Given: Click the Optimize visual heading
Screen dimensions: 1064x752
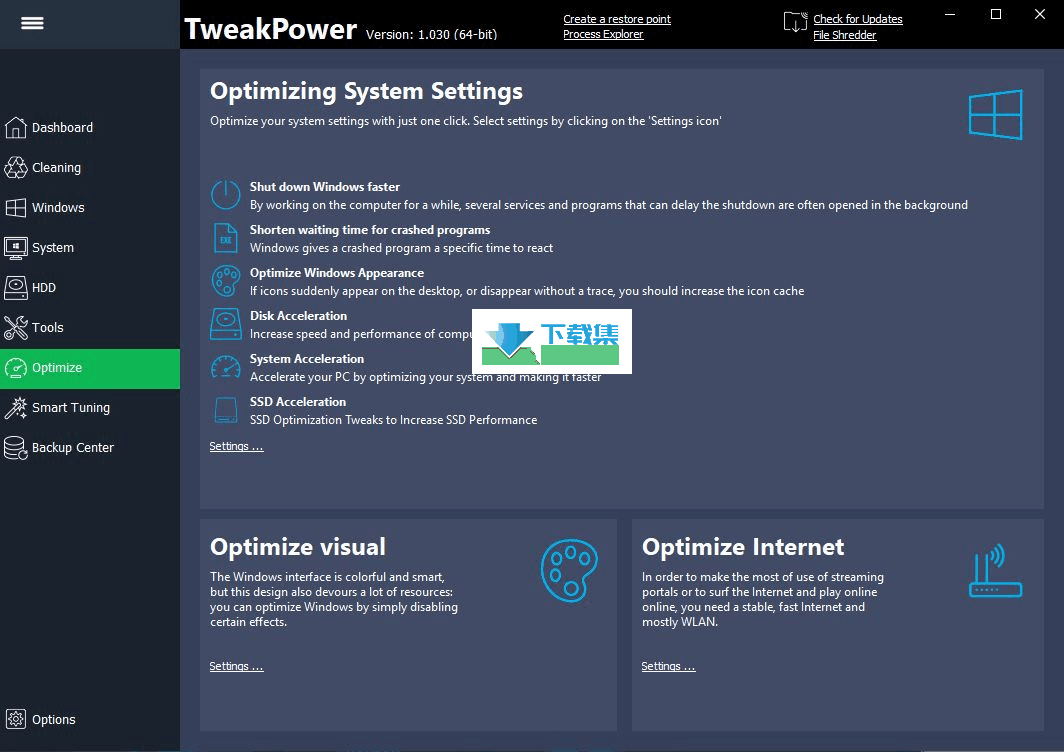Looking at the screenshot, I should pos(298,547).
